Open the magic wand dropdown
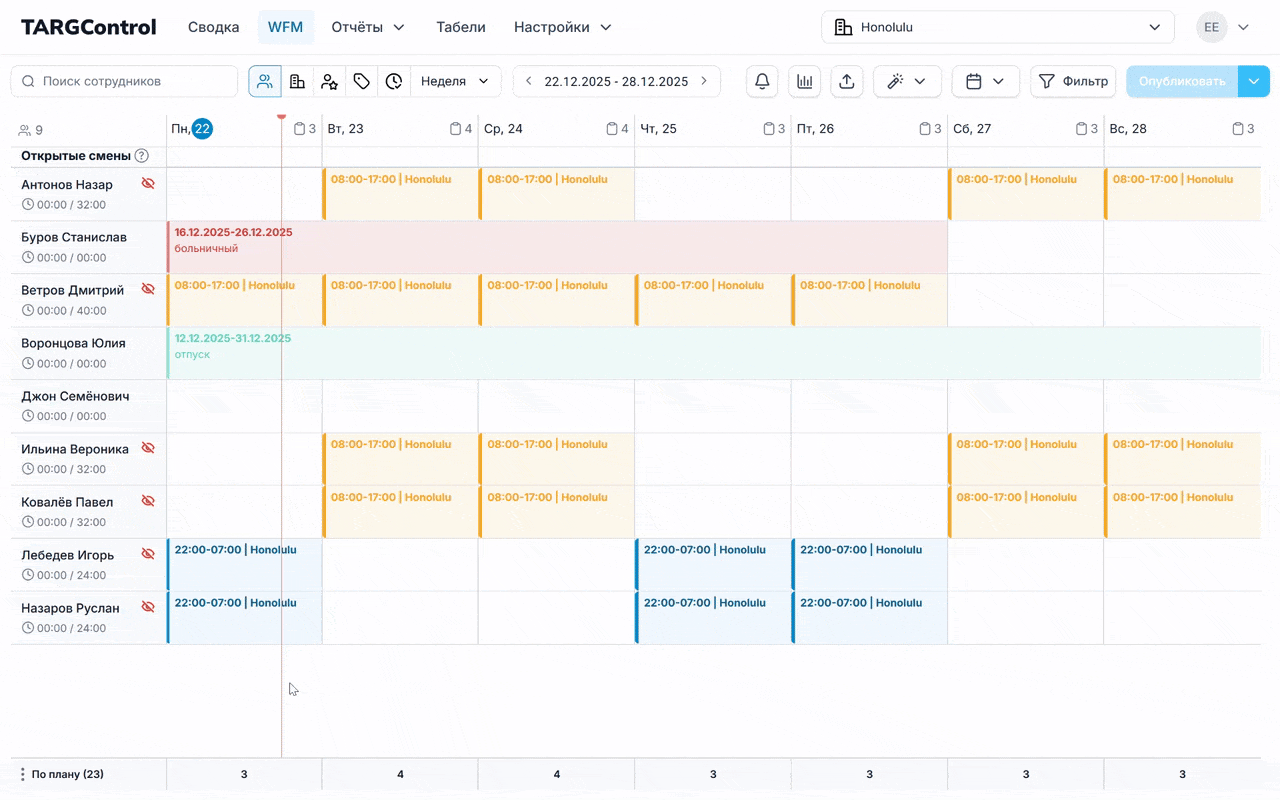 point(907,81)
